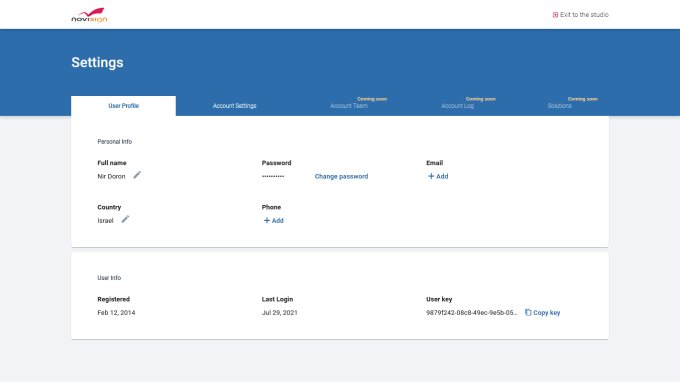Click the plus icon under Email
Viewport: 680px width, 382px height.
pyautogui.click(x=431, y=176)
